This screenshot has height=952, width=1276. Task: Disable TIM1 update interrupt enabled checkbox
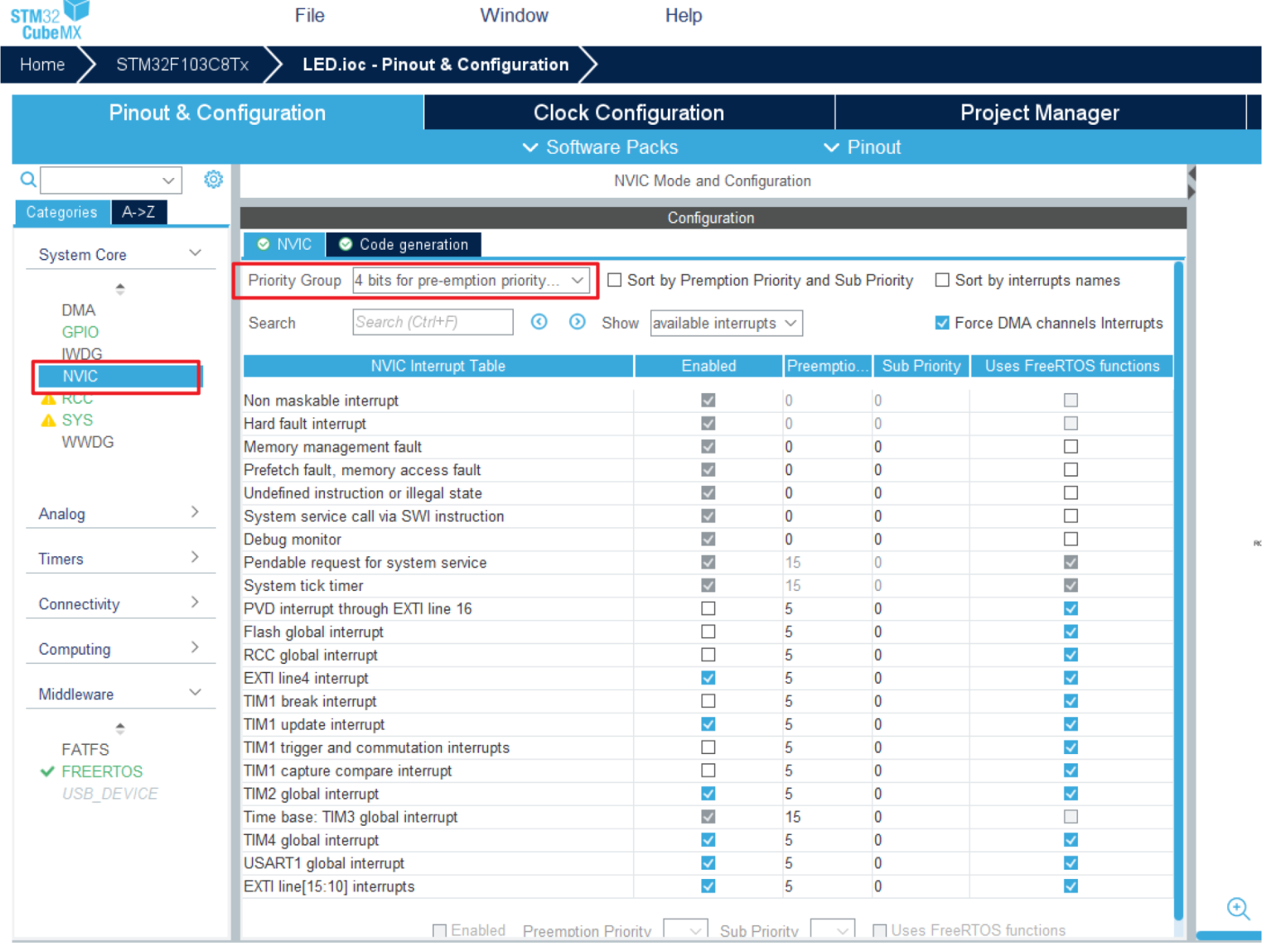(708, 724)
